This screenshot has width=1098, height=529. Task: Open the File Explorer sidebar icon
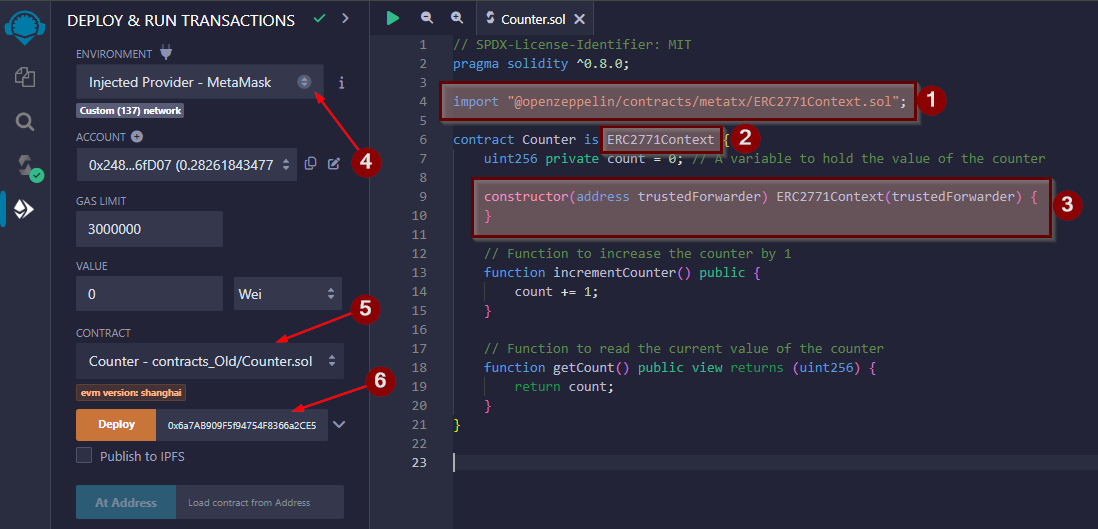pyautogui.click(x=25, y=77)
